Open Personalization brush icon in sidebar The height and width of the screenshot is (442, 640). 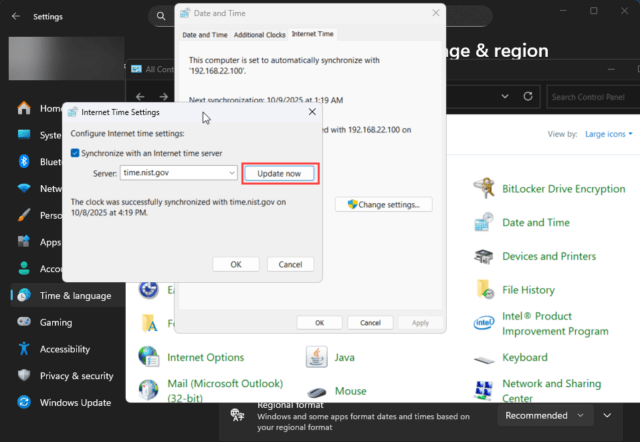(24, 215)
